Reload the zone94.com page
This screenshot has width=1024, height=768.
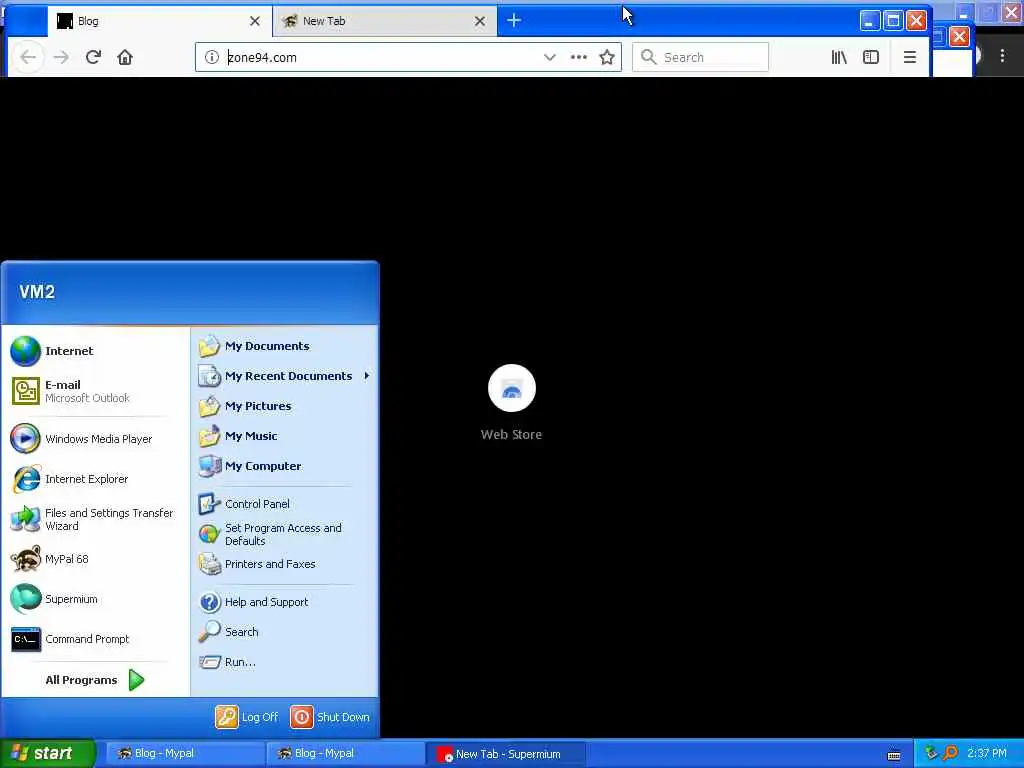click(93, 57)
